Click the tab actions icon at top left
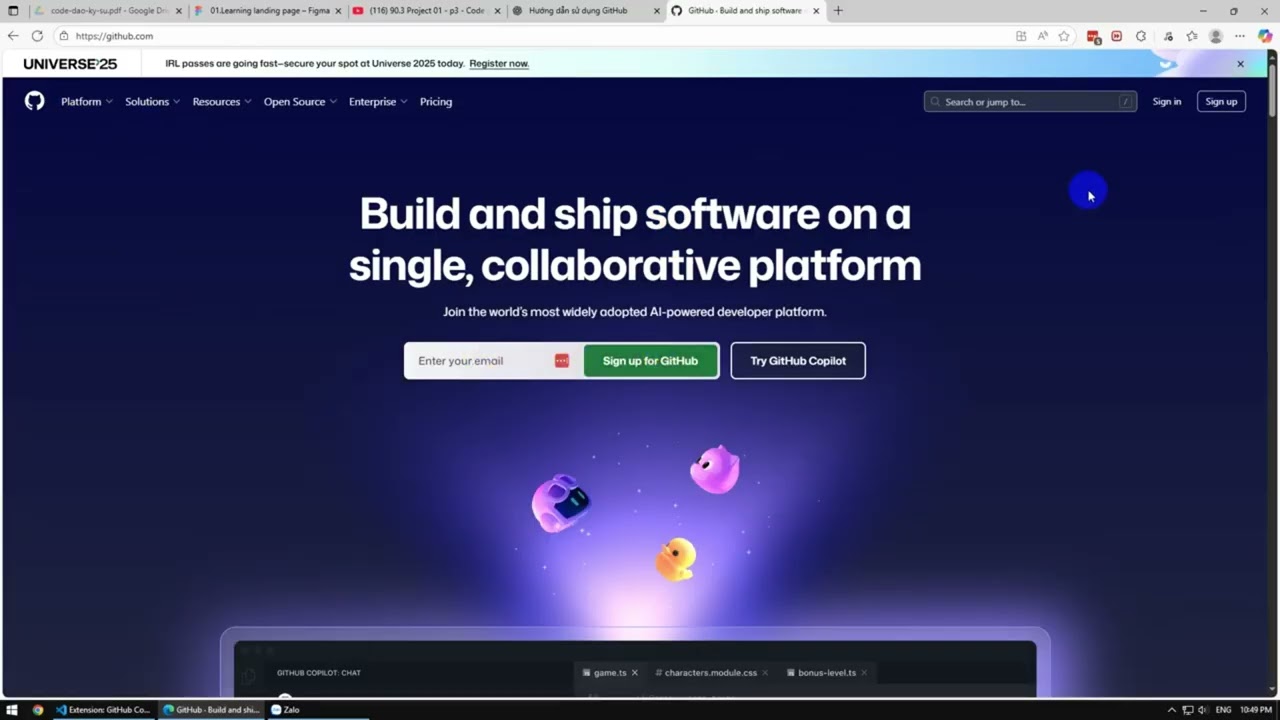Viewport: 1280px width, 720px height. click(x=13, y=11)
